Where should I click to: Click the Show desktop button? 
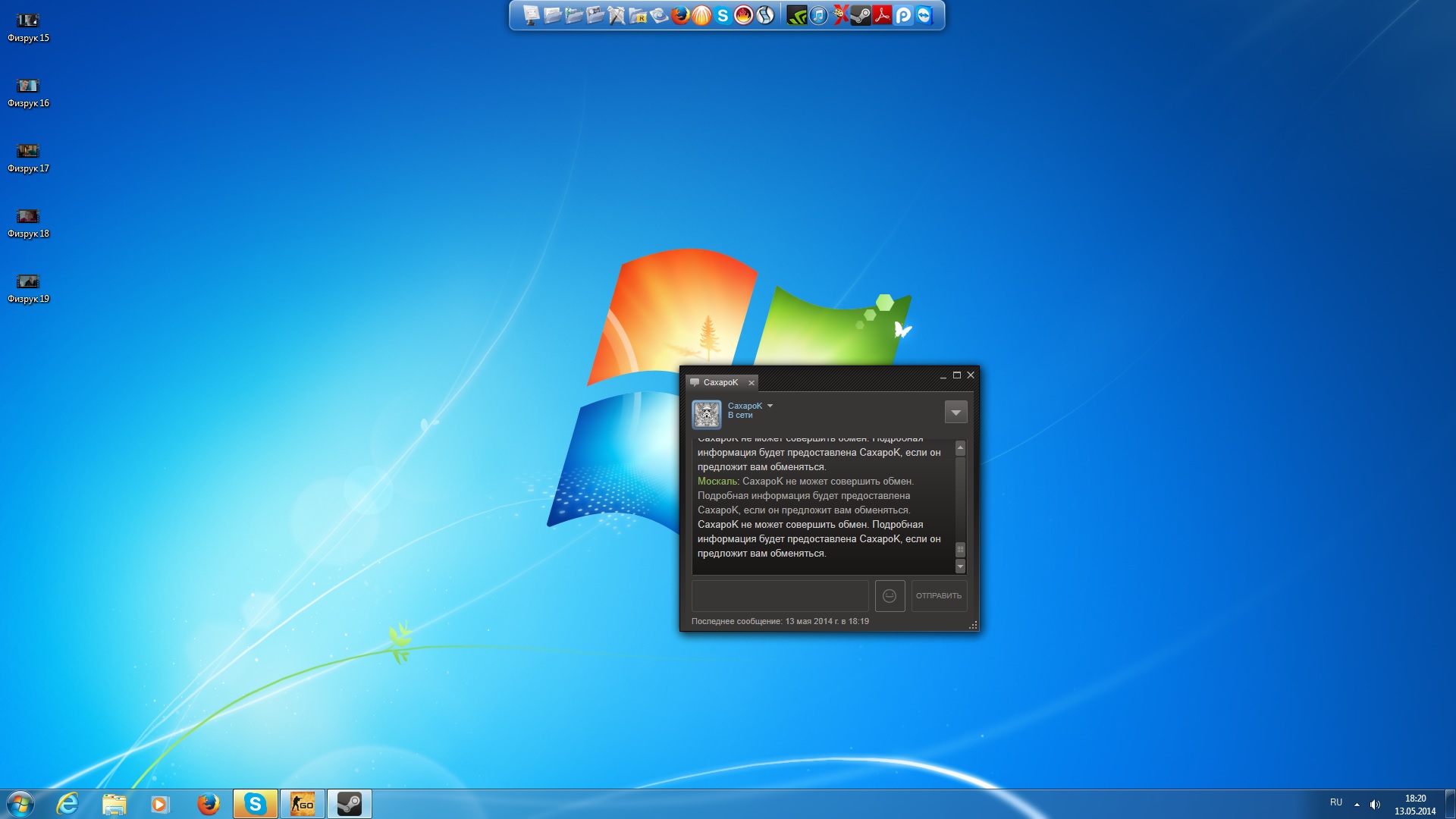tap(1450, 804)
